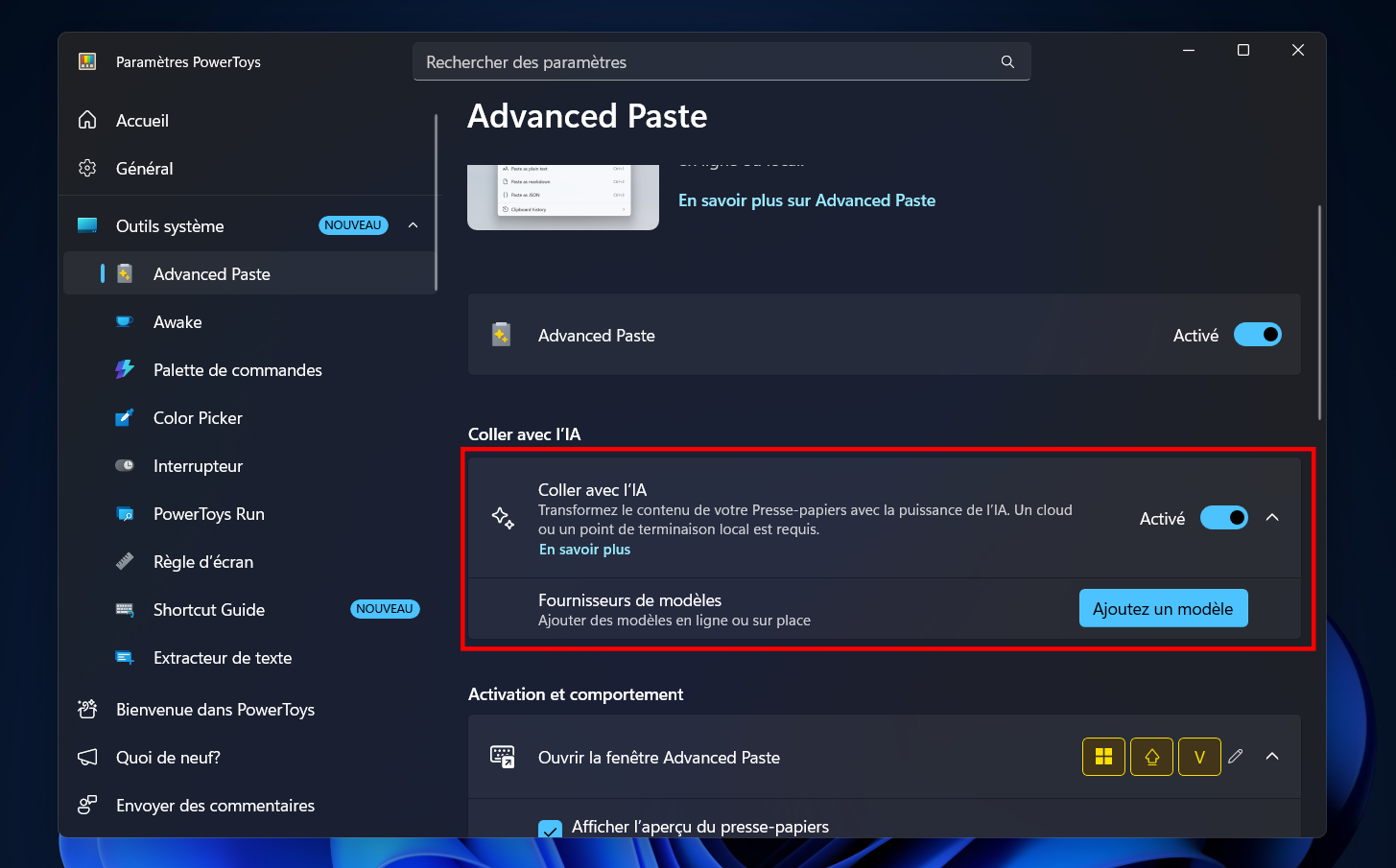Collapse the Ouvrir la fenêtre Advanced Paste card
This screenshot has width=1396, height=868.
coord(1272,757)
